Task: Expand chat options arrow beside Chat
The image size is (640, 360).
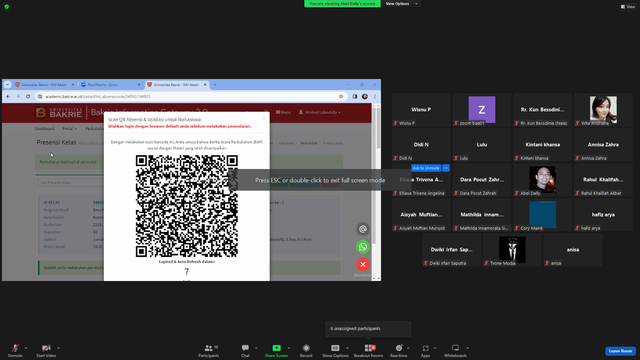Action: 256,348
